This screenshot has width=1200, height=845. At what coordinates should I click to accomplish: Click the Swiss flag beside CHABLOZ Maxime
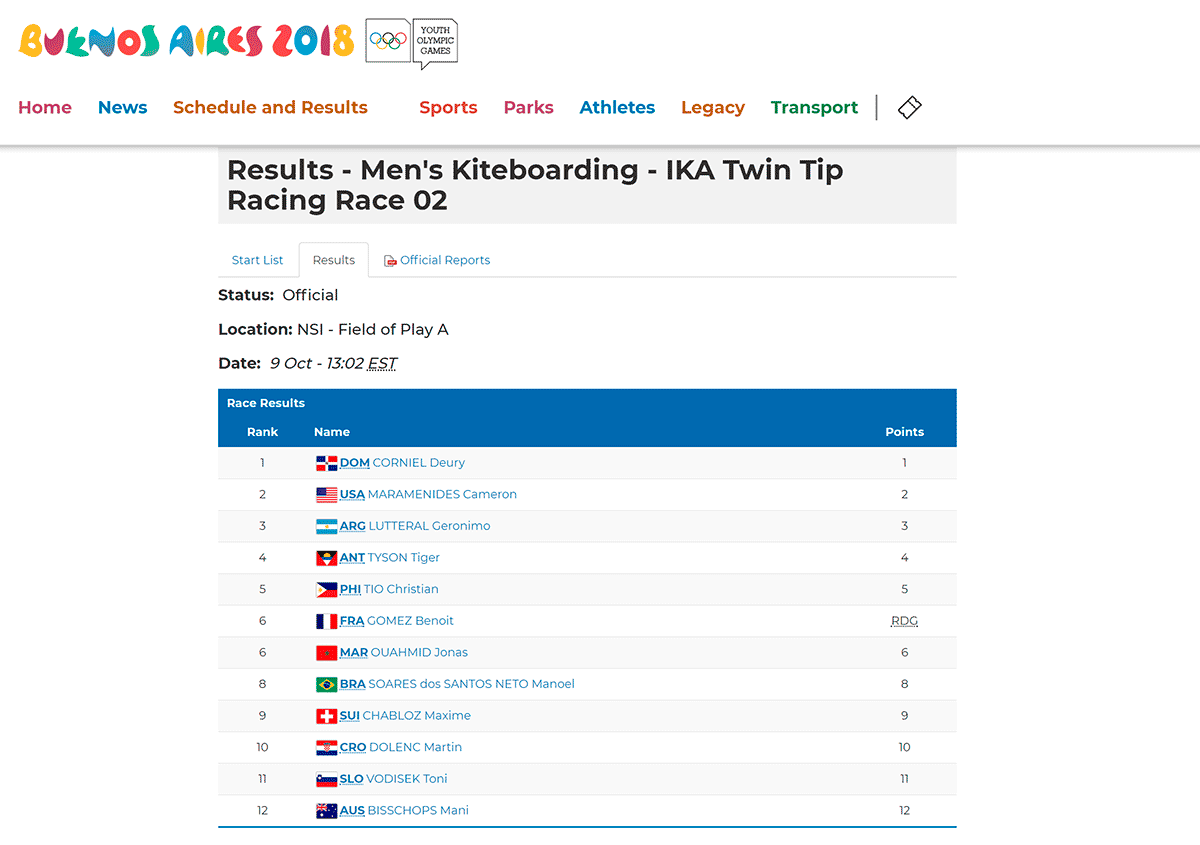click(x=327, y=716)
